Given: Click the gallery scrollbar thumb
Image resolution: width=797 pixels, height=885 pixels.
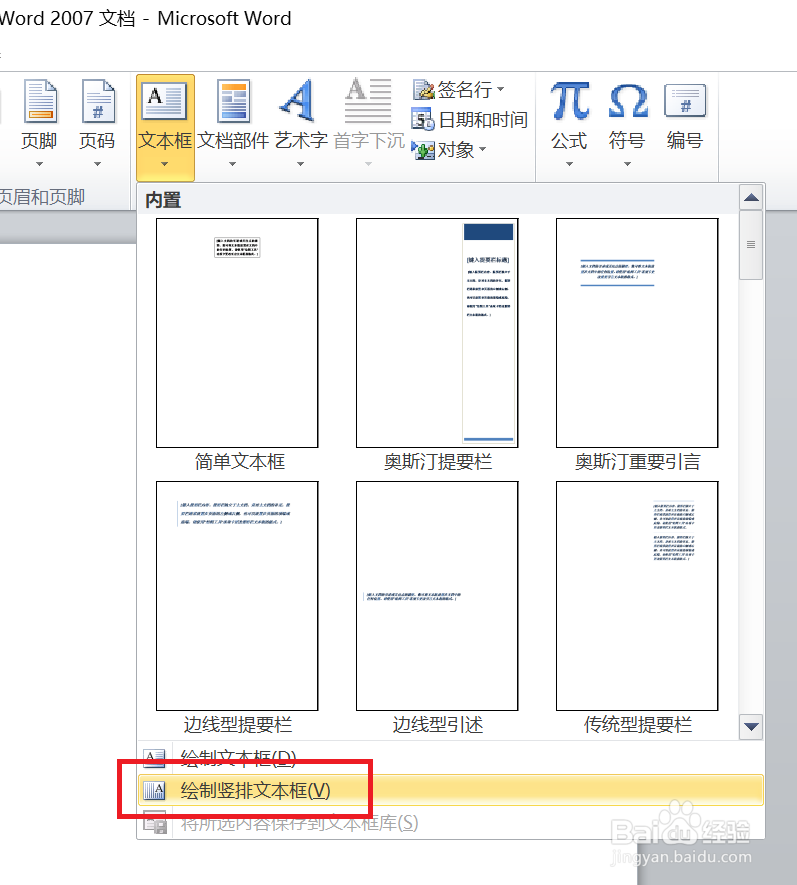Looking at the screenshot, I should 751,245.
